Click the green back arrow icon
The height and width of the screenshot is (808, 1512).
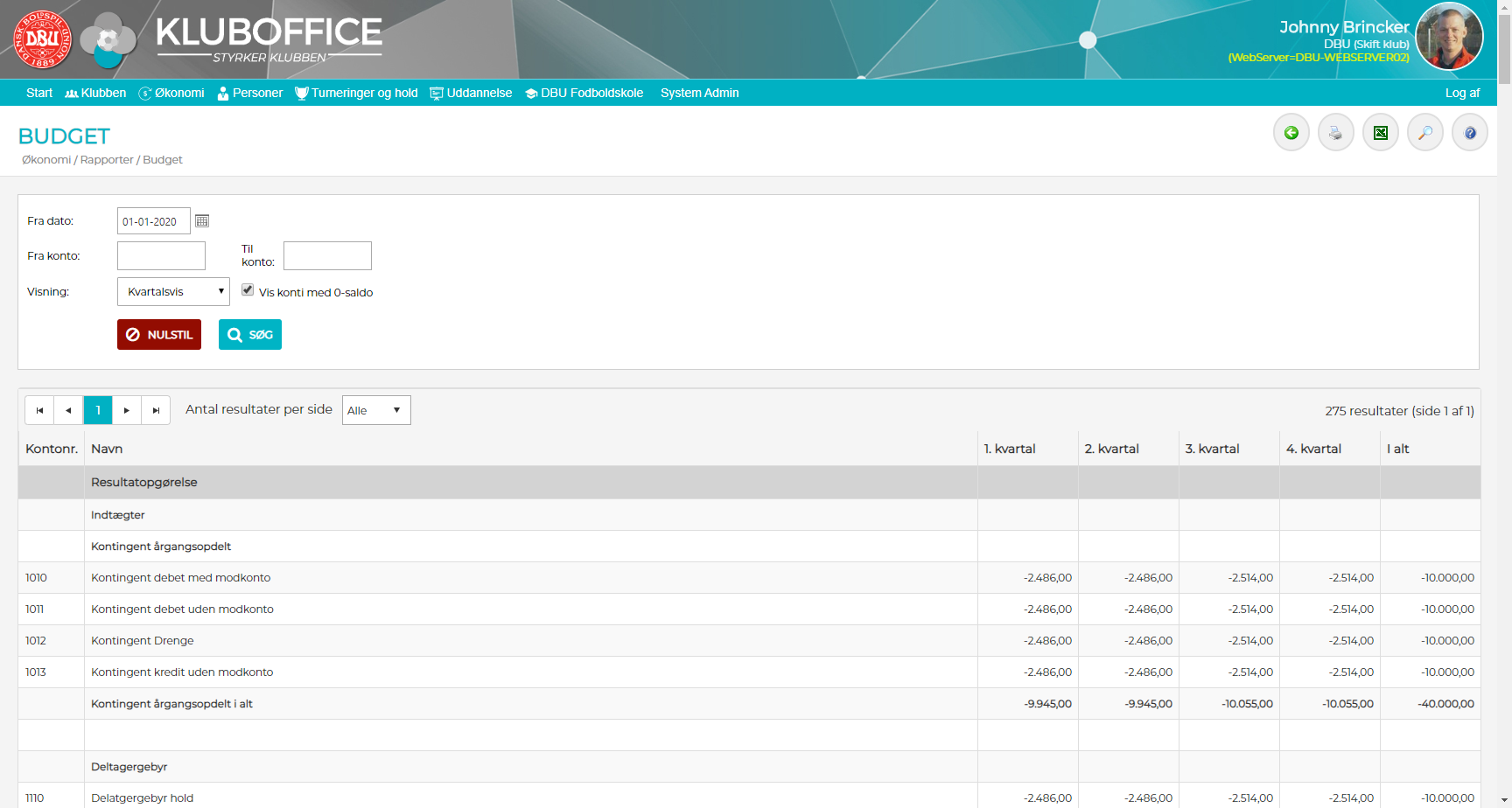[x=1291, y=133]
